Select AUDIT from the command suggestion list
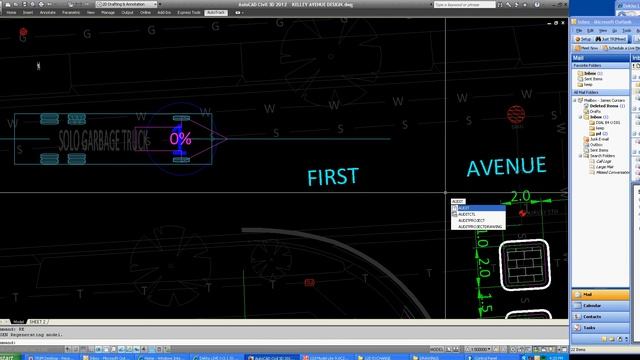This screenshot has height=360, width=640. (478, 208)
